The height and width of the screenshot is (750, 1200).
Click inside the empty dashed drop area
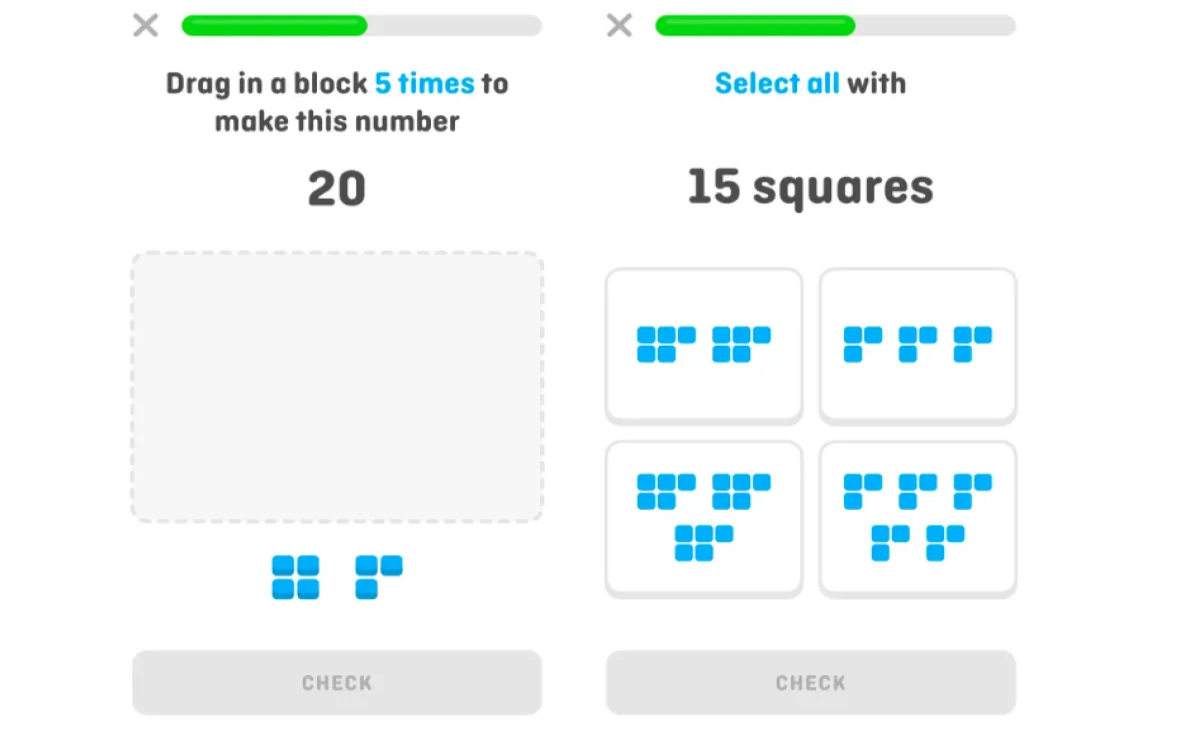[x=337, y=386]
